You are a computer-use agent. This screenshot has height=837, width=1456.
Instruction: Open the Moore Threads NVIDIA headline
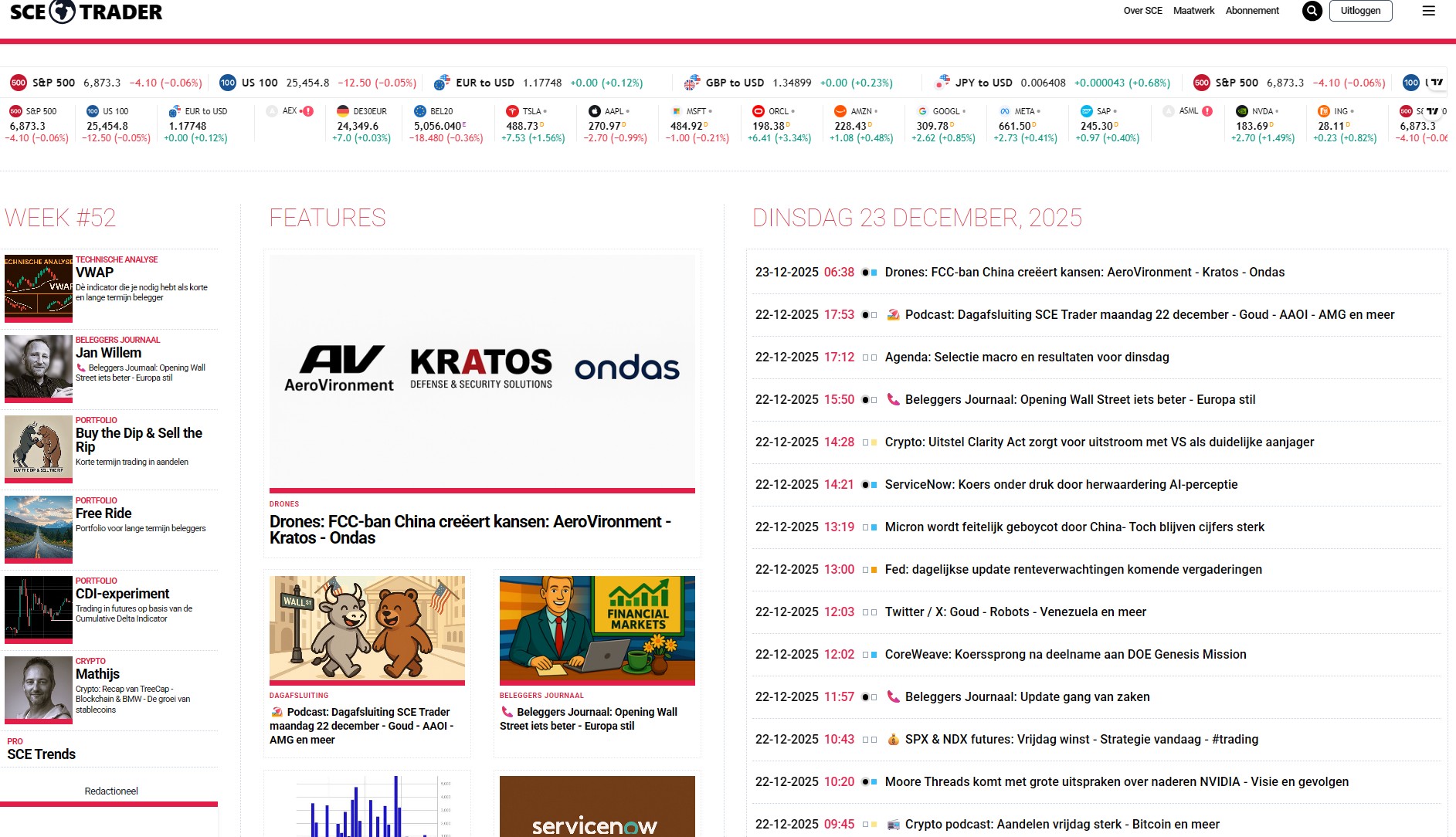click(1117, 781)
